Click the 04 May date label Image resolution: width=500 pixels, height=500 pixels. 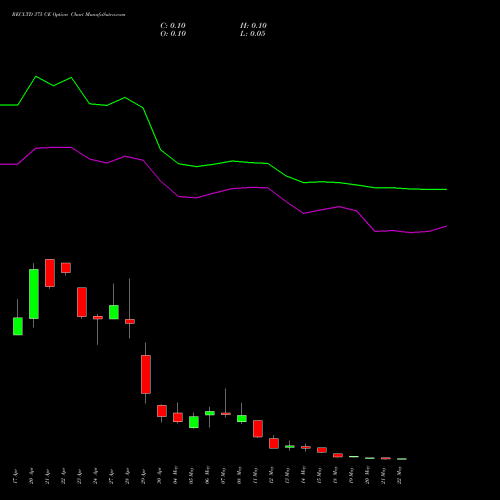pos(176,475)
